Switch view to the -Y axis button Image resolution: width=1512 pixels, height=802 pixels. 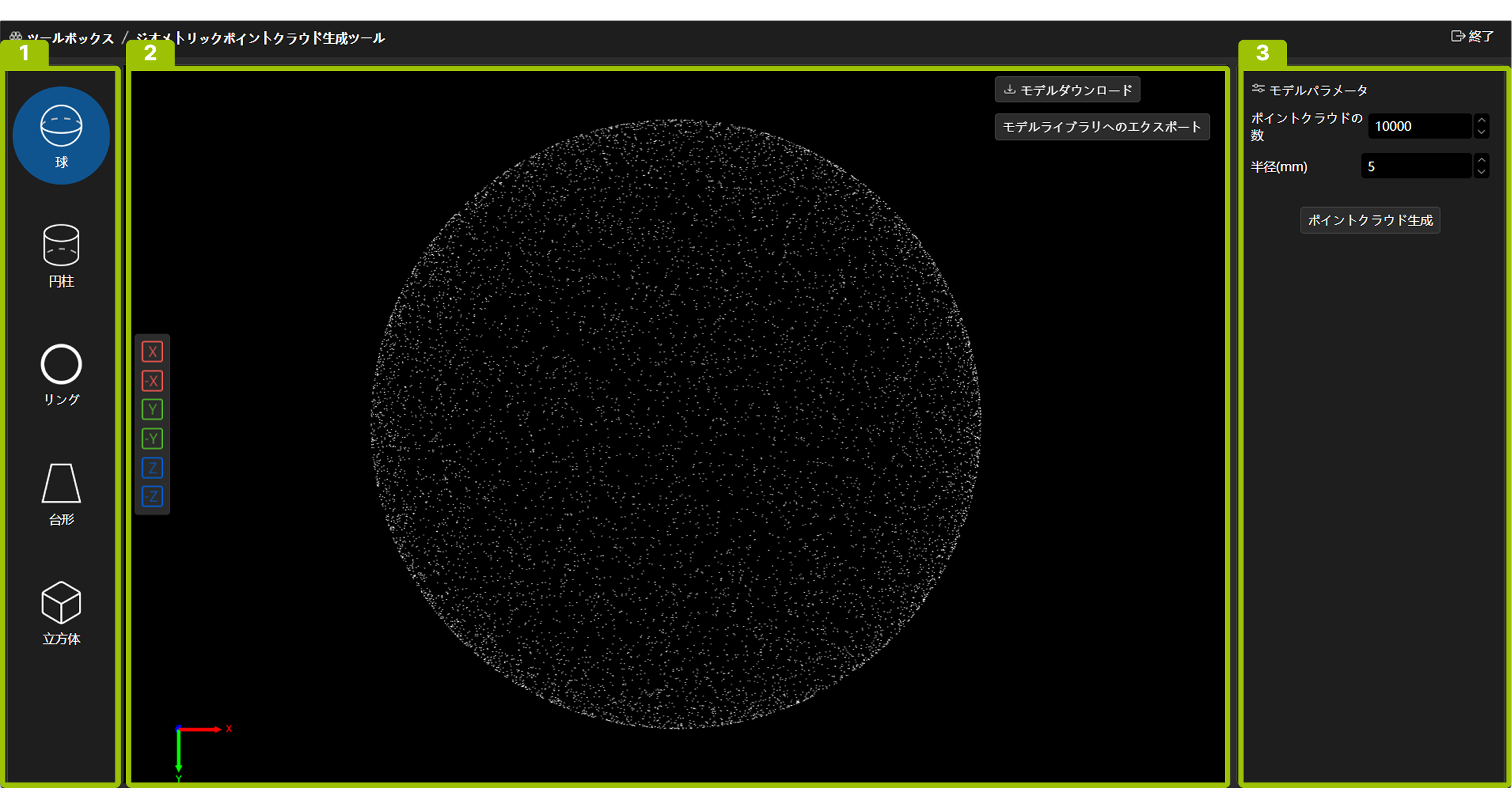[x=152, y=438]
